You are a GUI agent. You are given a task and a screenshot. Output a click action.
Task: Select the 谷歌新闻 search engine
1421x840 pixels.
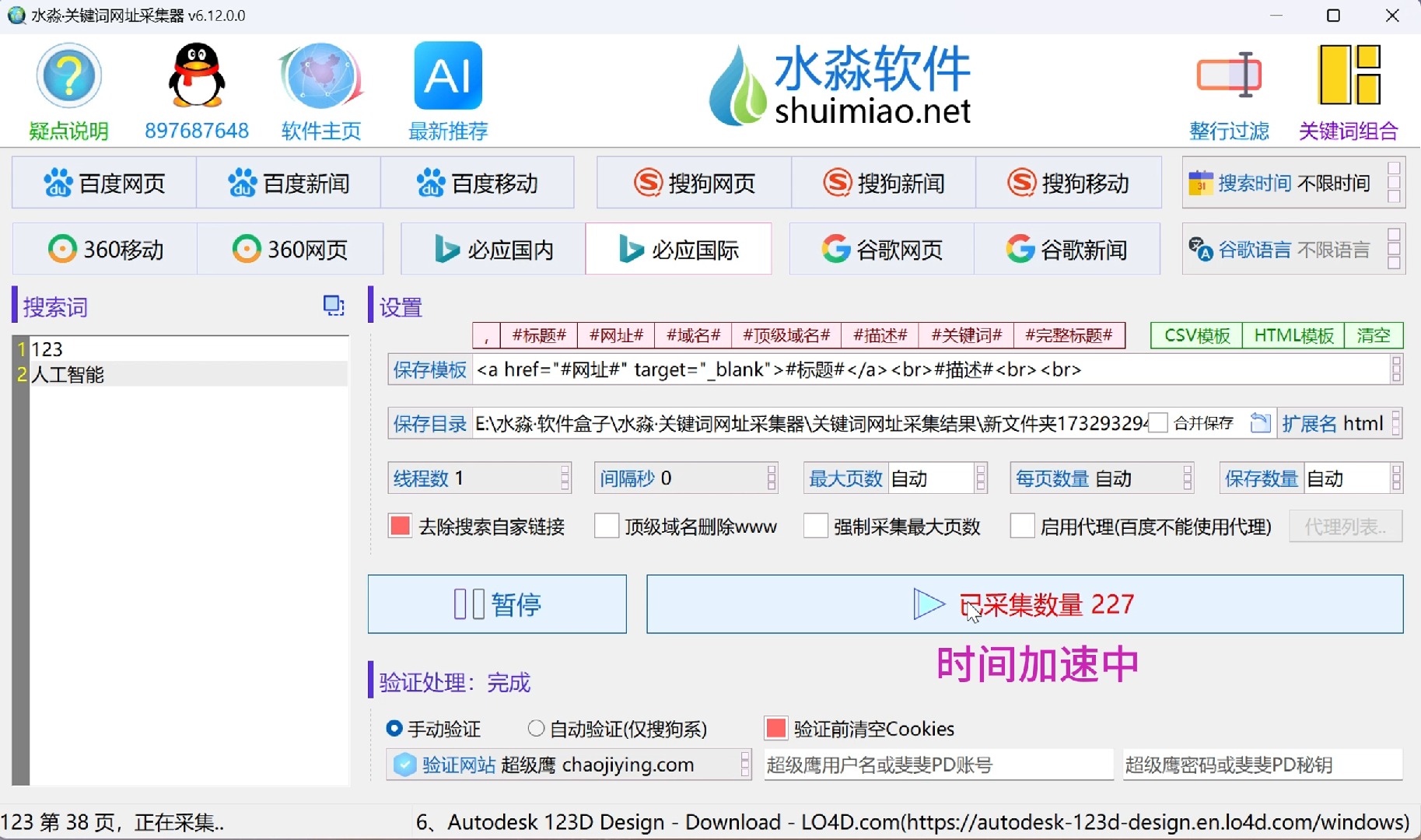(x=1066, y=249)
